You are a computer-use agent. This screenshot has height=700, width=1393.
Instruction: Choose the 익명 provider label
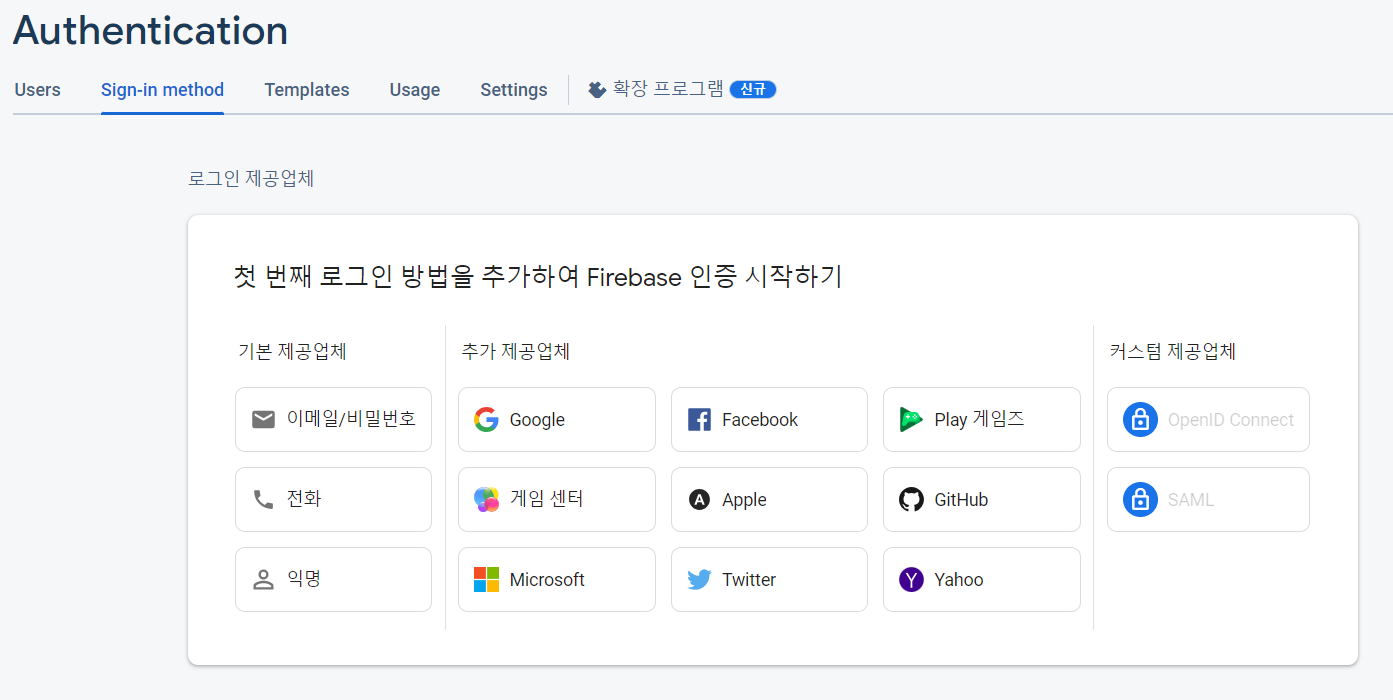click(304, 579)
